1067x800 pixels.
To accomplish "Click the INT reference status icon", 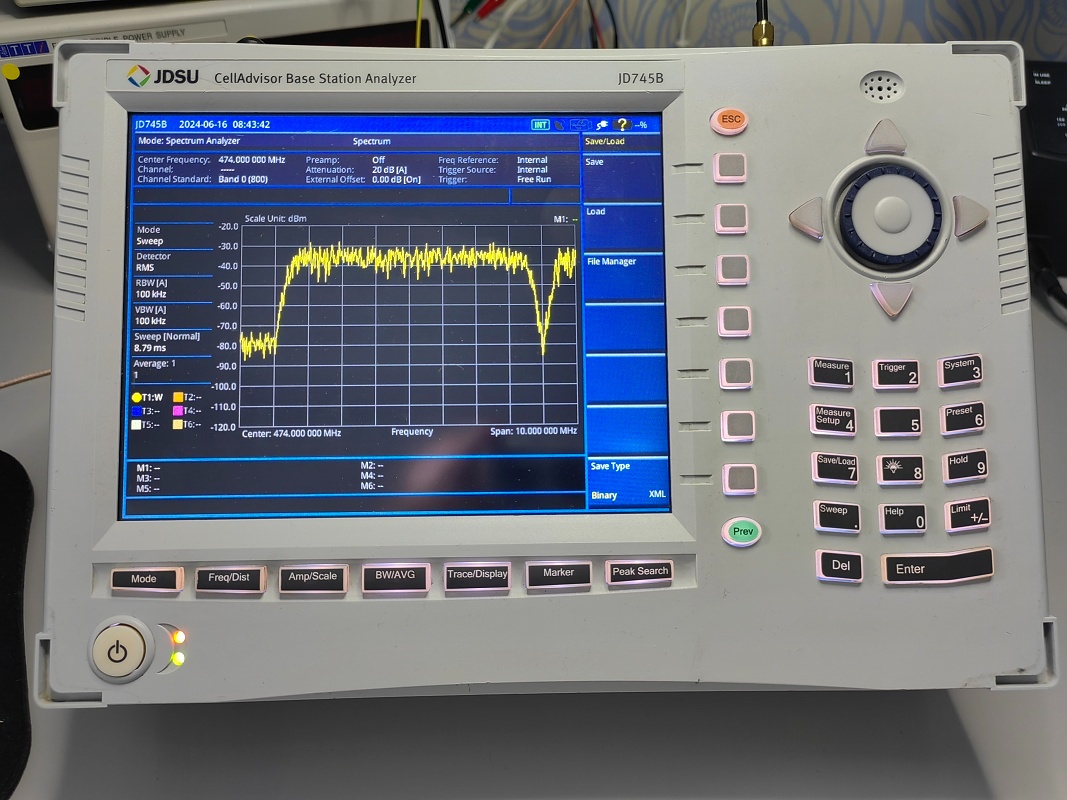I will [x=540, y=124].
